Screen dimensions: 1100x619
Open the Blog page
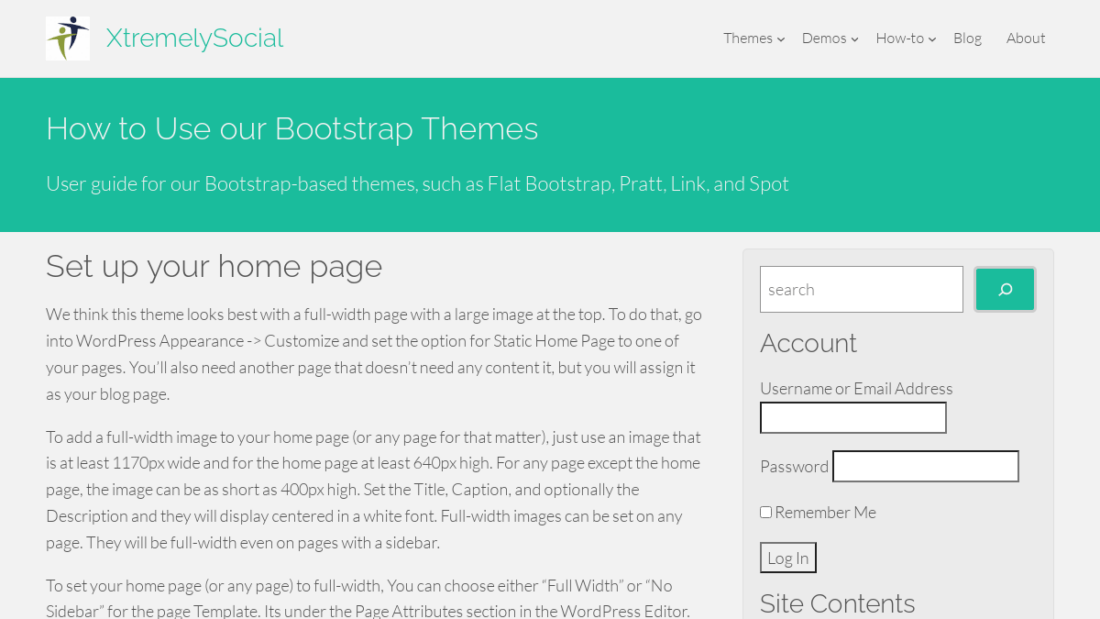967,39
